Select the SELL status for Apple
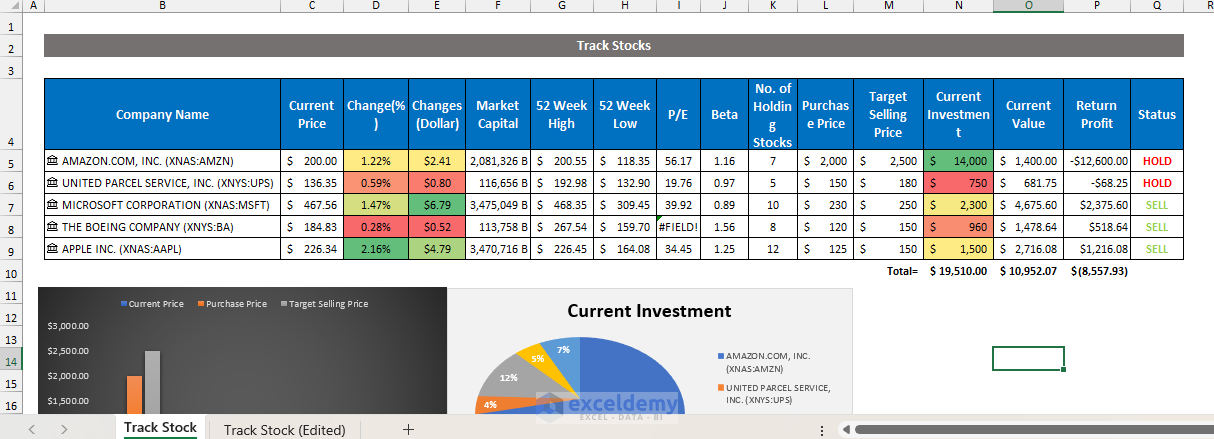 pyautogui.click(x=1157, y=249)
